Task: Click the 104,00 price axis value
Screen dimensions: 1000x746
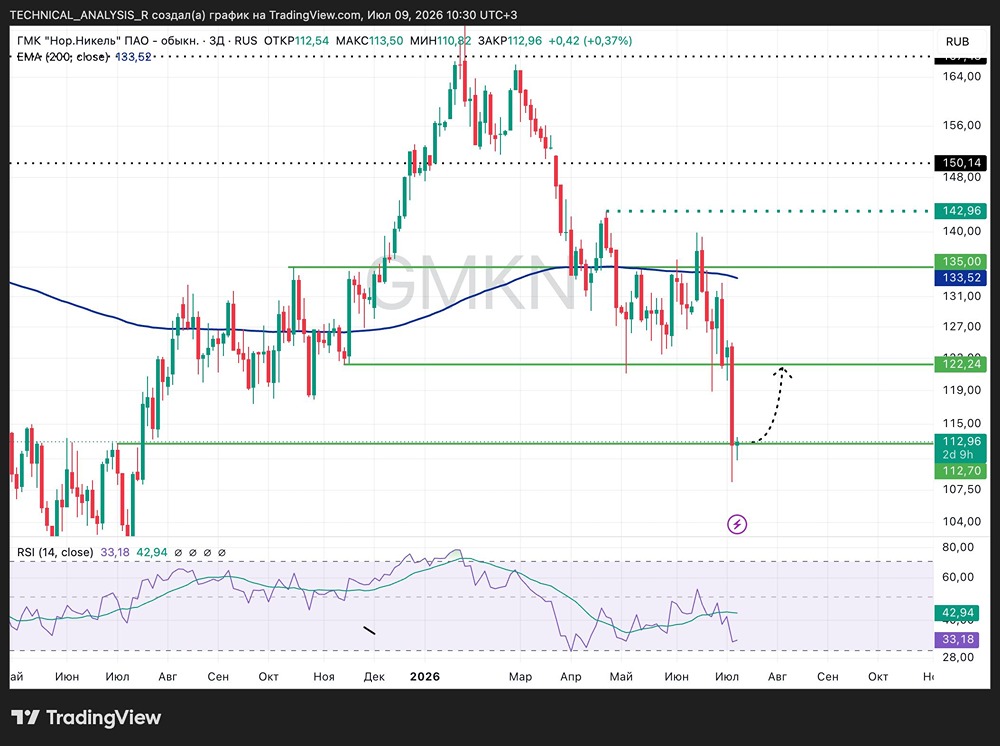Action: click(962, 522)
